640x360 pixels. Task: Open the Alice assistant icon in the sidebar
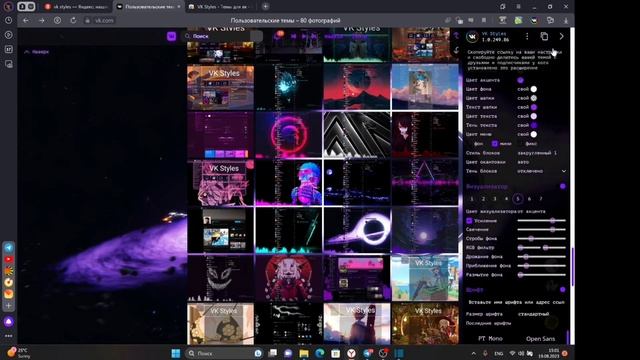(9, 322)
